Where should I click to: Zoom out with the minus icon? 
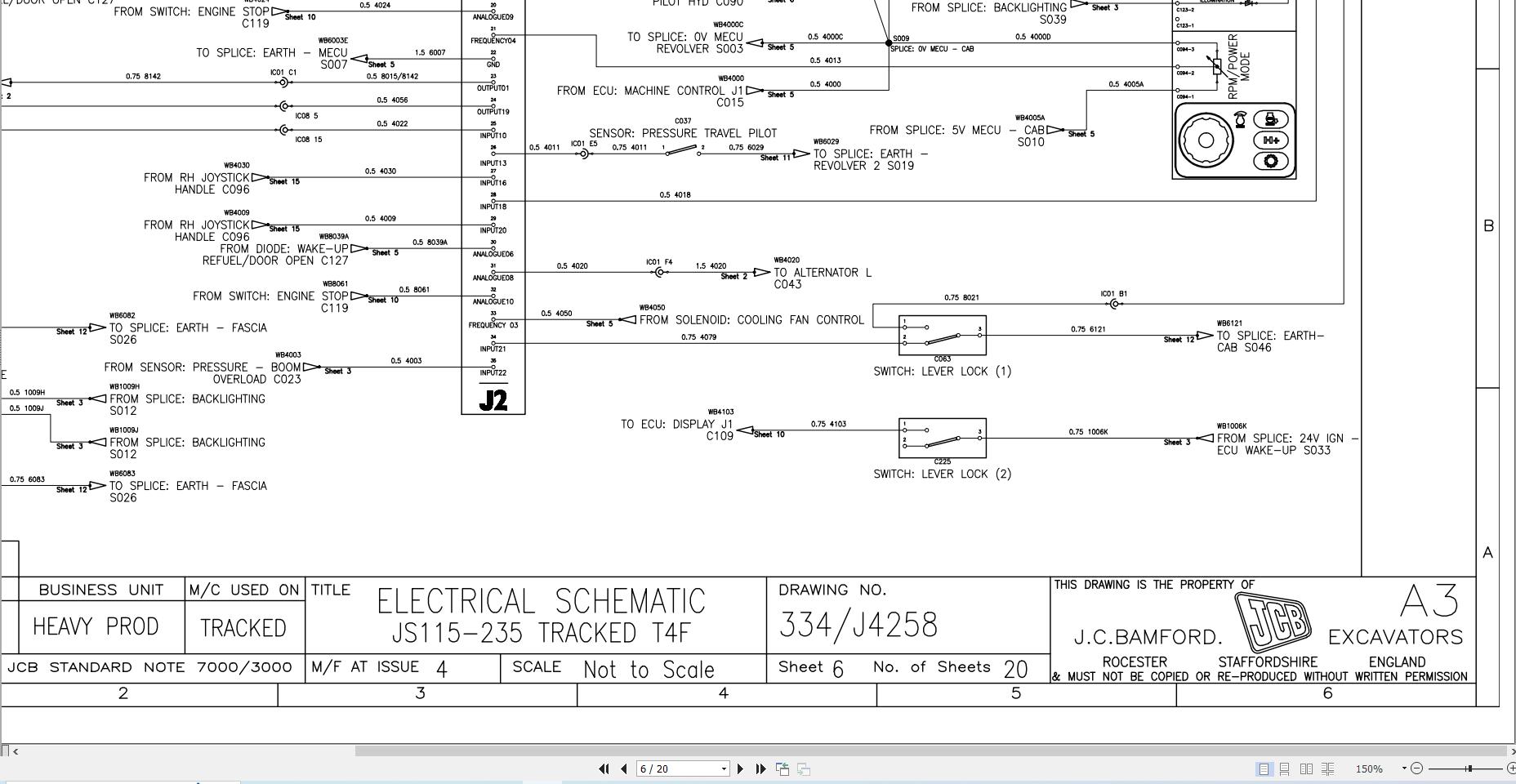tap(1417, 768)
